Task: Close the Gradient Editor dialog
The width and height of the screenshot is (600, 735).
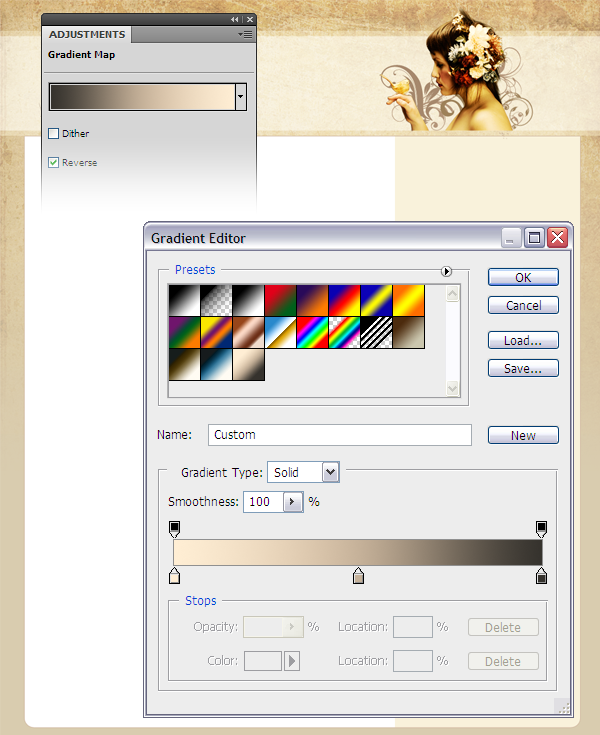Action: click(x=558, y=238)
